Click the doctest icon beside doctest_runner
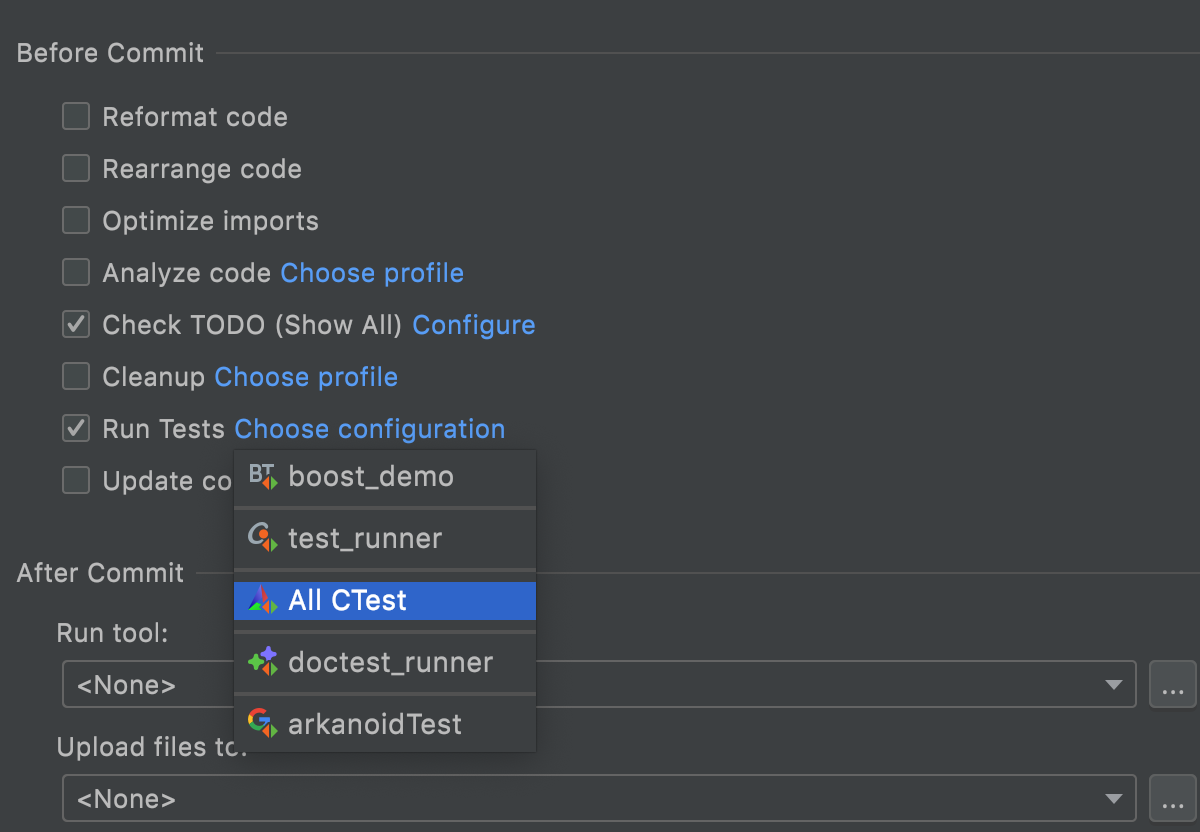The image size is (1200, 832). [x=262, y=662]
